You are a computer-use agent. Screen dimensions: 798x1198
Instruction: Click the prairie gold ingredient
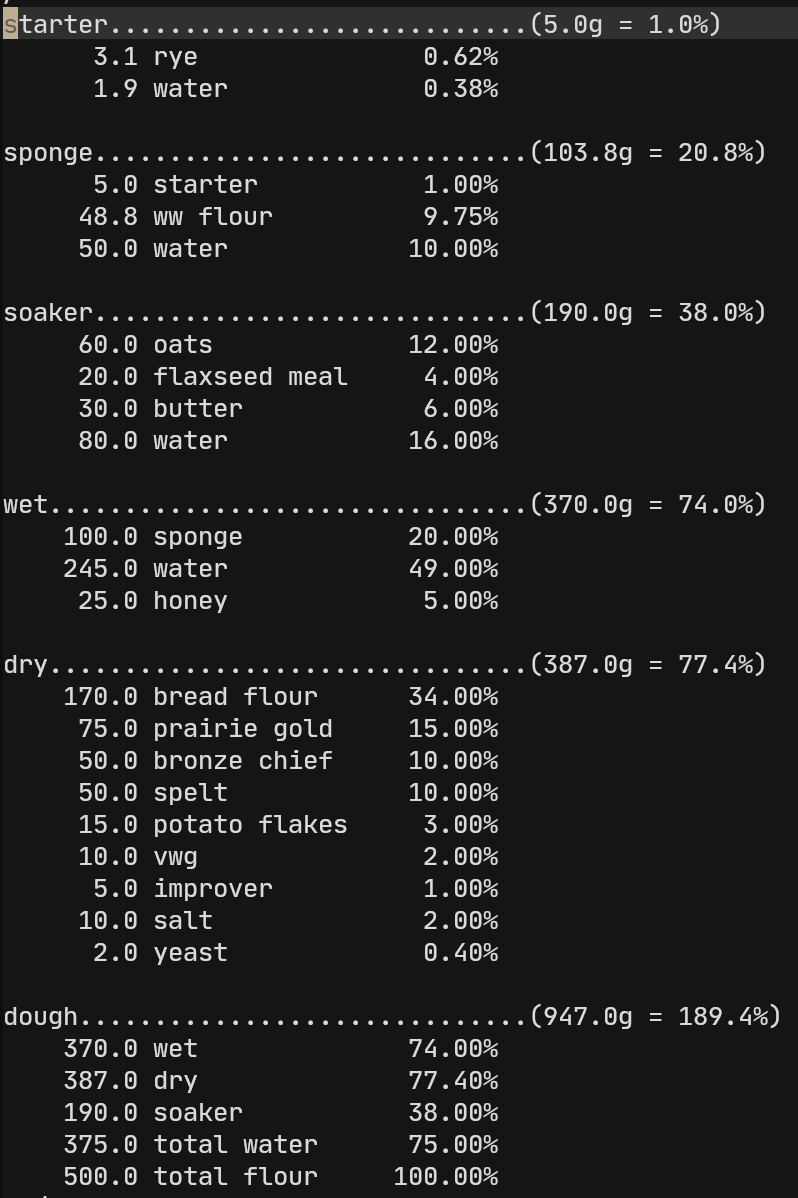tap(242, 729)
